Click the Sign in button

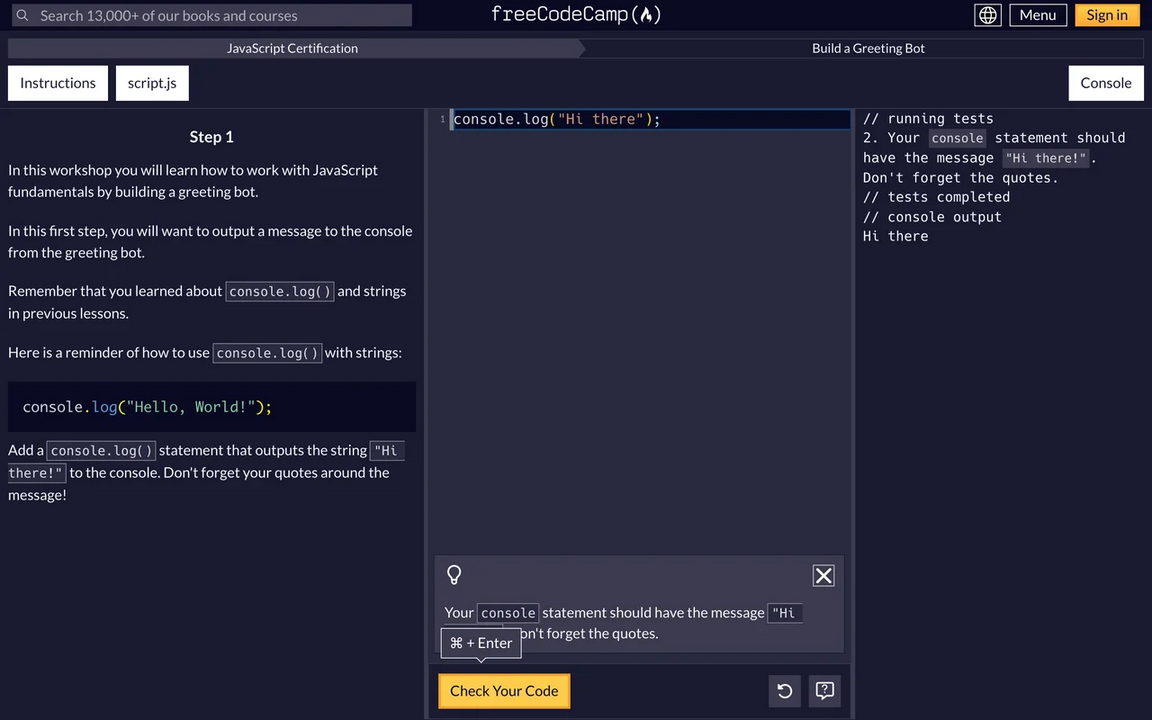coord(1107,15)
